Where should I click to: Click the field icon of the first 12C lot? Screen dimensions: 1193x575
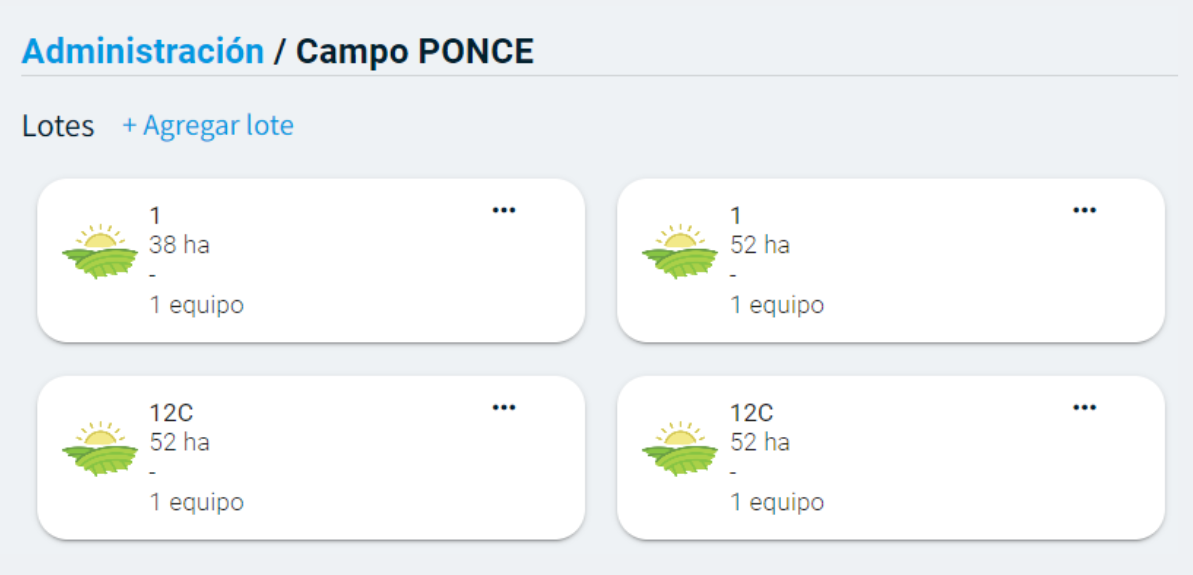[x=100, y=449]
